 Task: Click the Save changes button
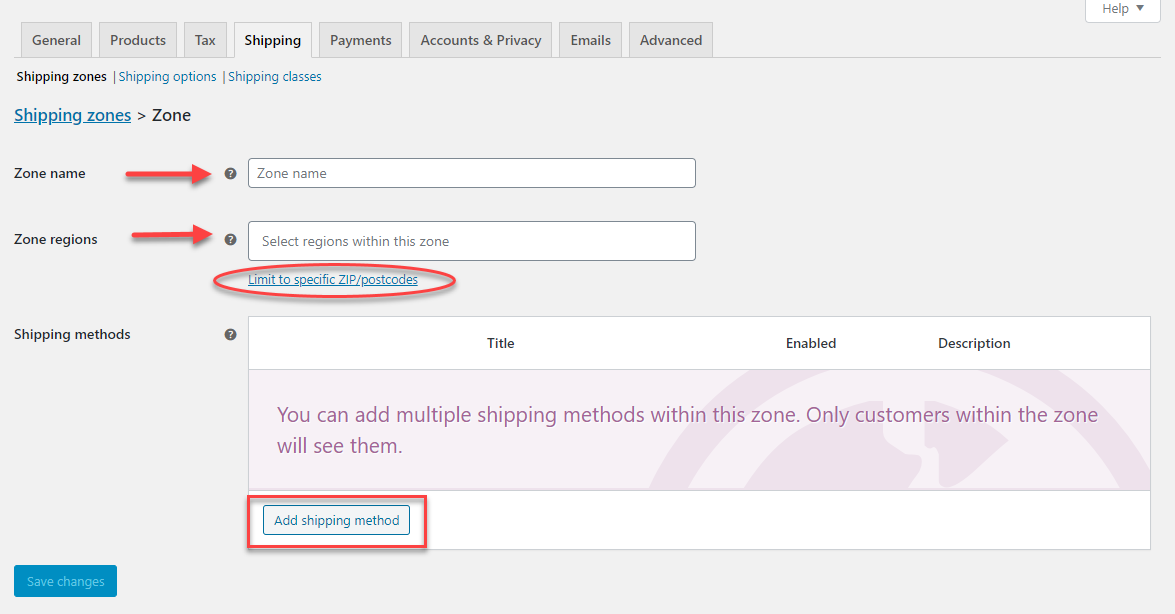point(65,581)
